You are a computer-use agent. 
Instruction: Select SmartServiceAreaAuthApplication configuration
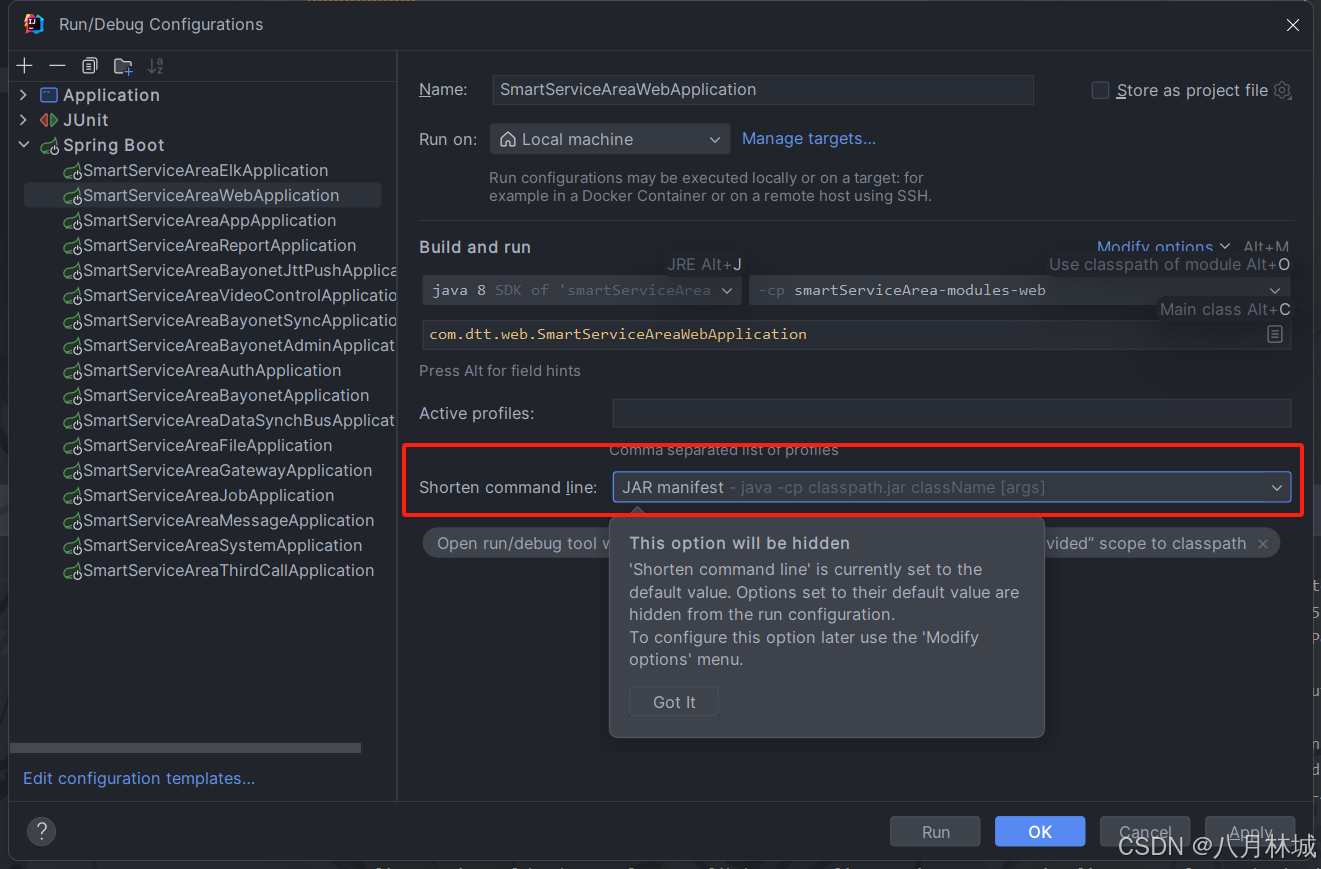pyautogui.click(x=202, y=370)
